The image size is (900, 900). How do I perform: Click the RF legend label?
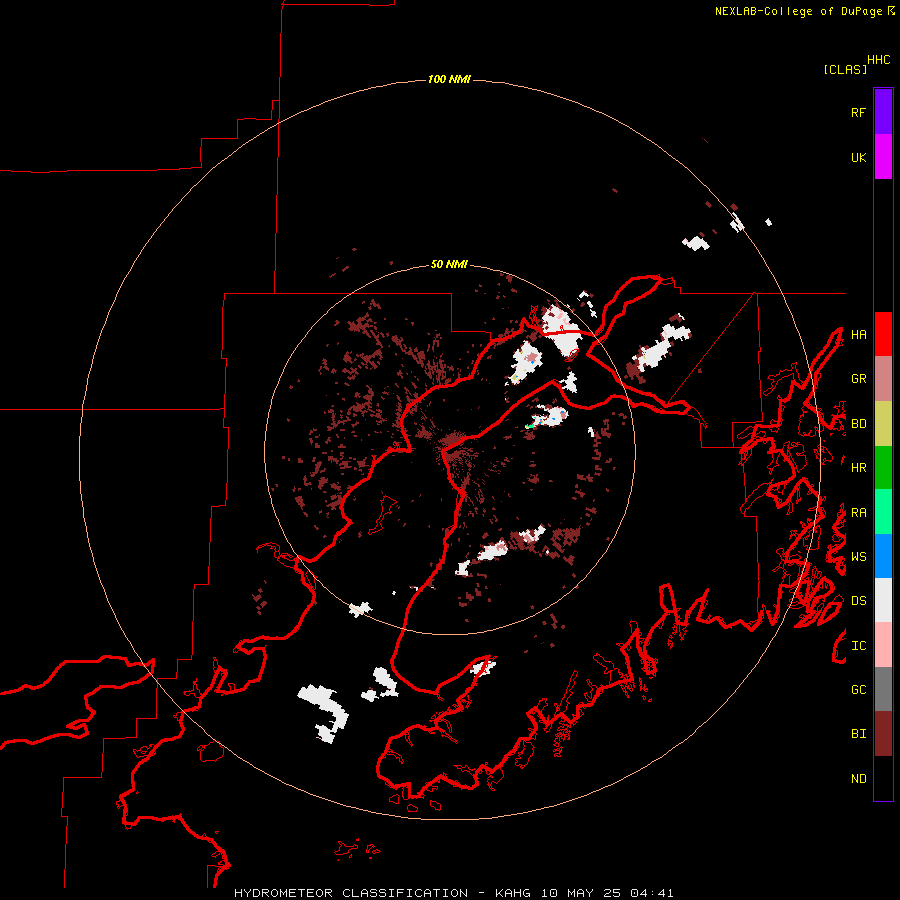(858, 112)
